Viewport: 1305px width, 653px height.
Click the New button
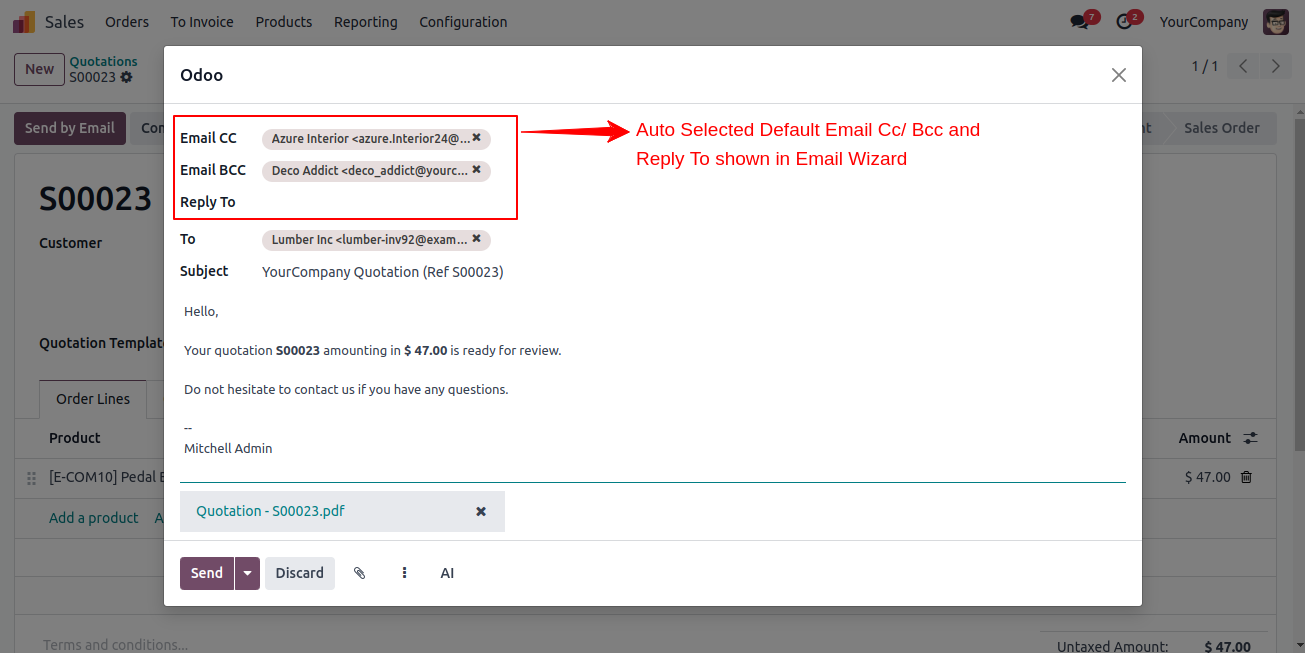pyautogui.click(x=40, y=69)
